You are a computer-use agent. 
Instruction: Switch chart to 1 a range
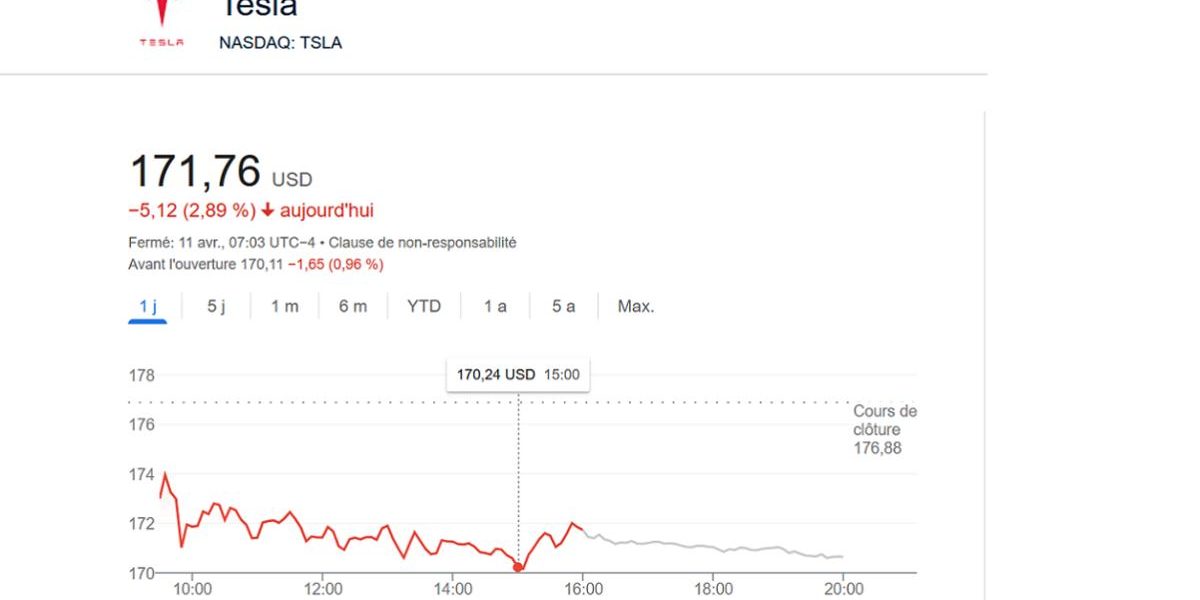(x=495, y=307)
